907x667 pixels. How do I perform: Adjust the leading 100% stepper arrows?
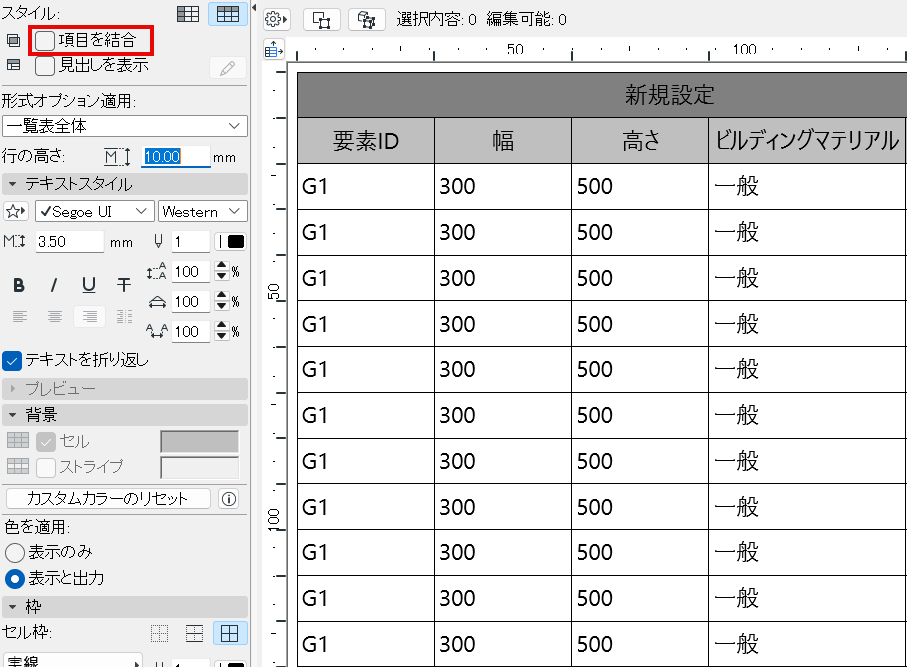[222, 271]
